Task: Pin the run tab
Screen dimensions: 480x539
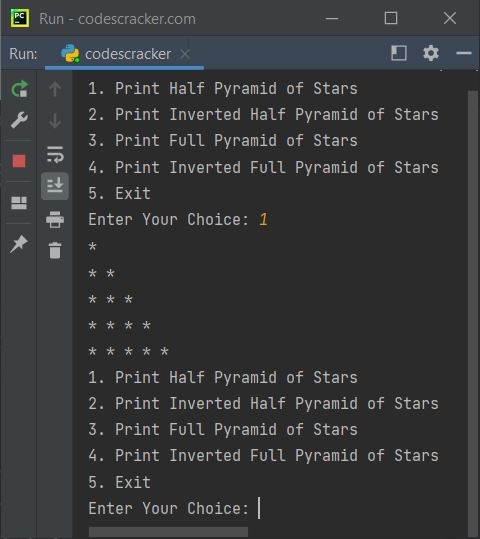Action: 19,244
